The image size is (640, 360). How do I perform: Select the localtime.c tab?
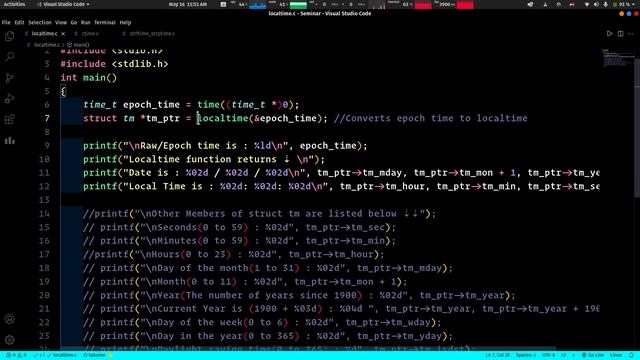click(x=44, y=34)
